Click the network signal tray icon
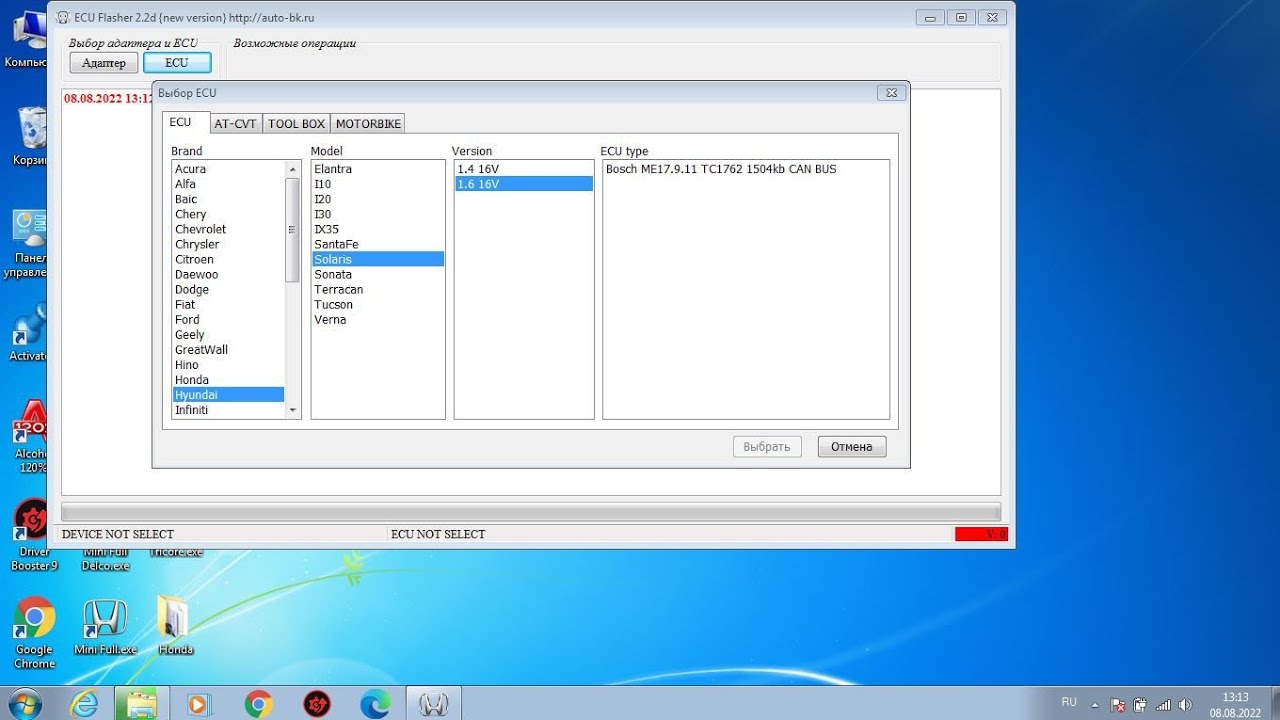Image resolution: width=1280 pixels, height=720 pixels. click(x=1163, y=704)
